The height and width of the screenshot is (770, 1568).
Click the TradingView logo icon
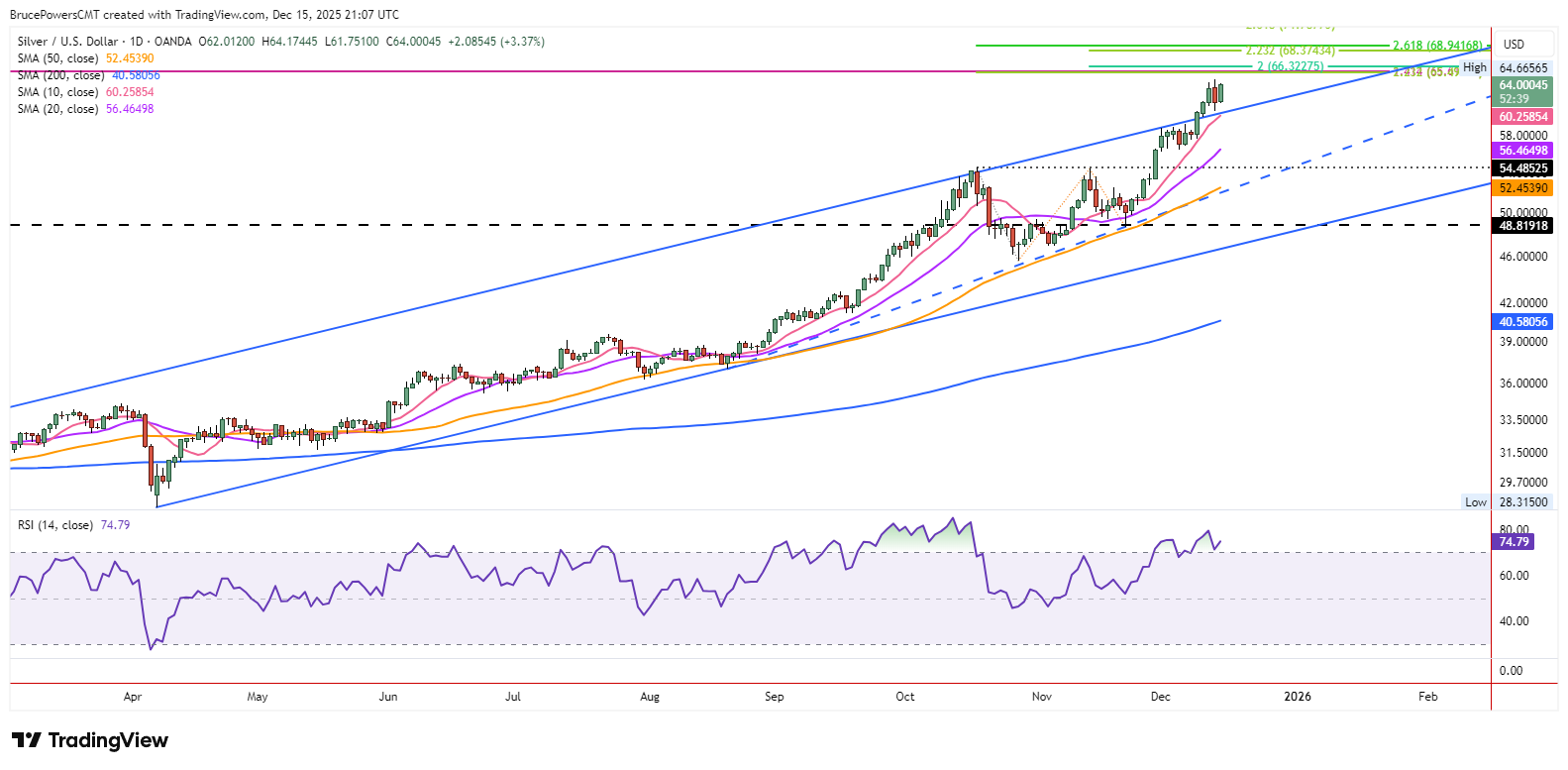27,740
